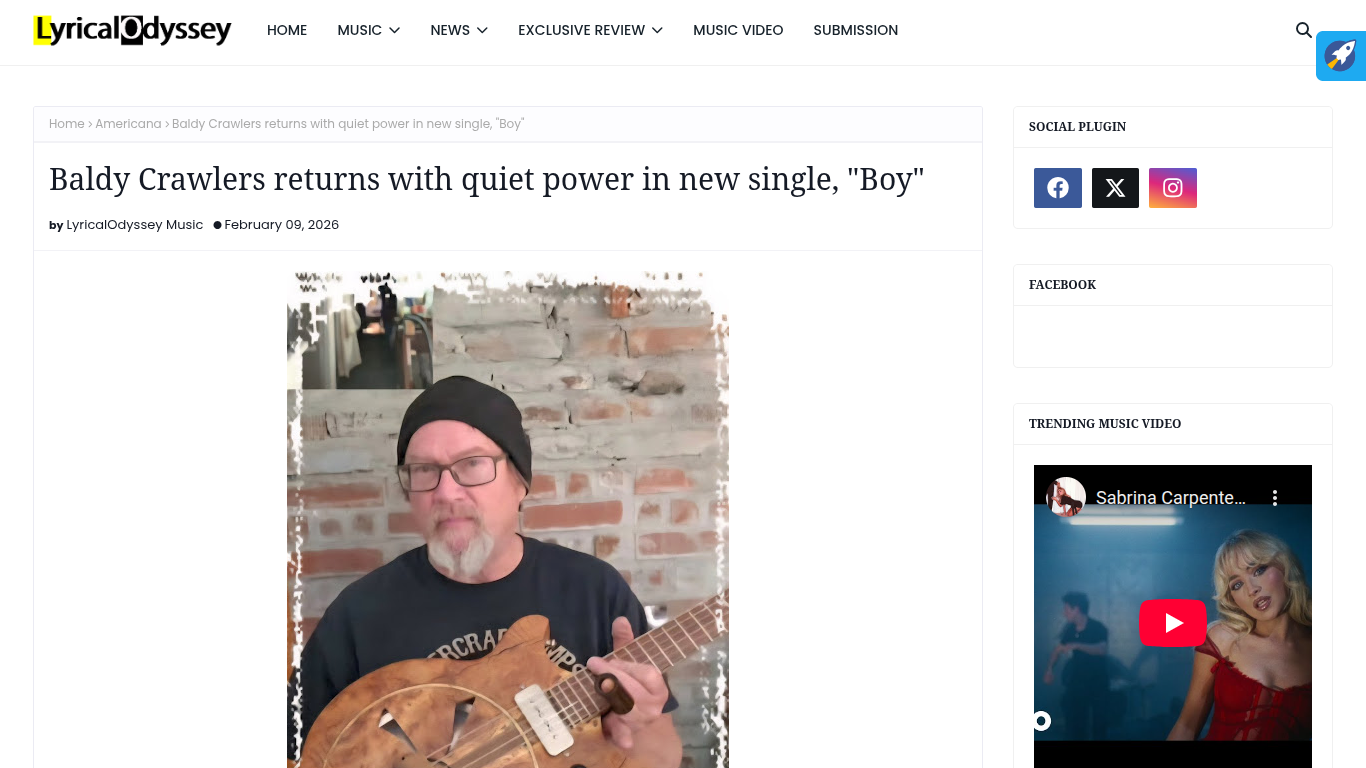Image resolution: width=1366 pixels, height=768 pixels.
Task: Open the search magnifier icon
Action: [x=1304, y=30]
